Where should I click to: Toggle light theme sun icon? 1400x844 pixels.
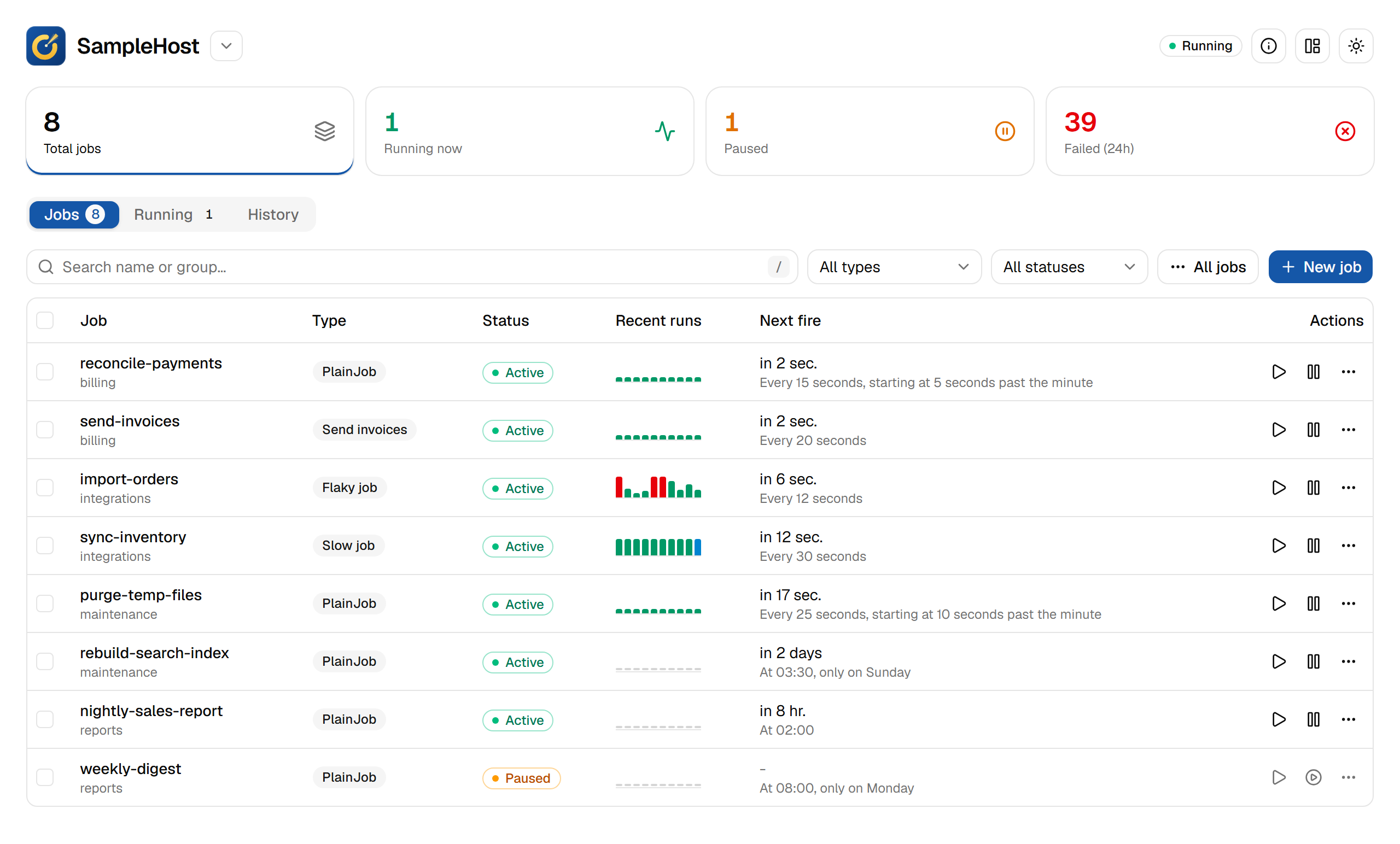point(1356,46)
